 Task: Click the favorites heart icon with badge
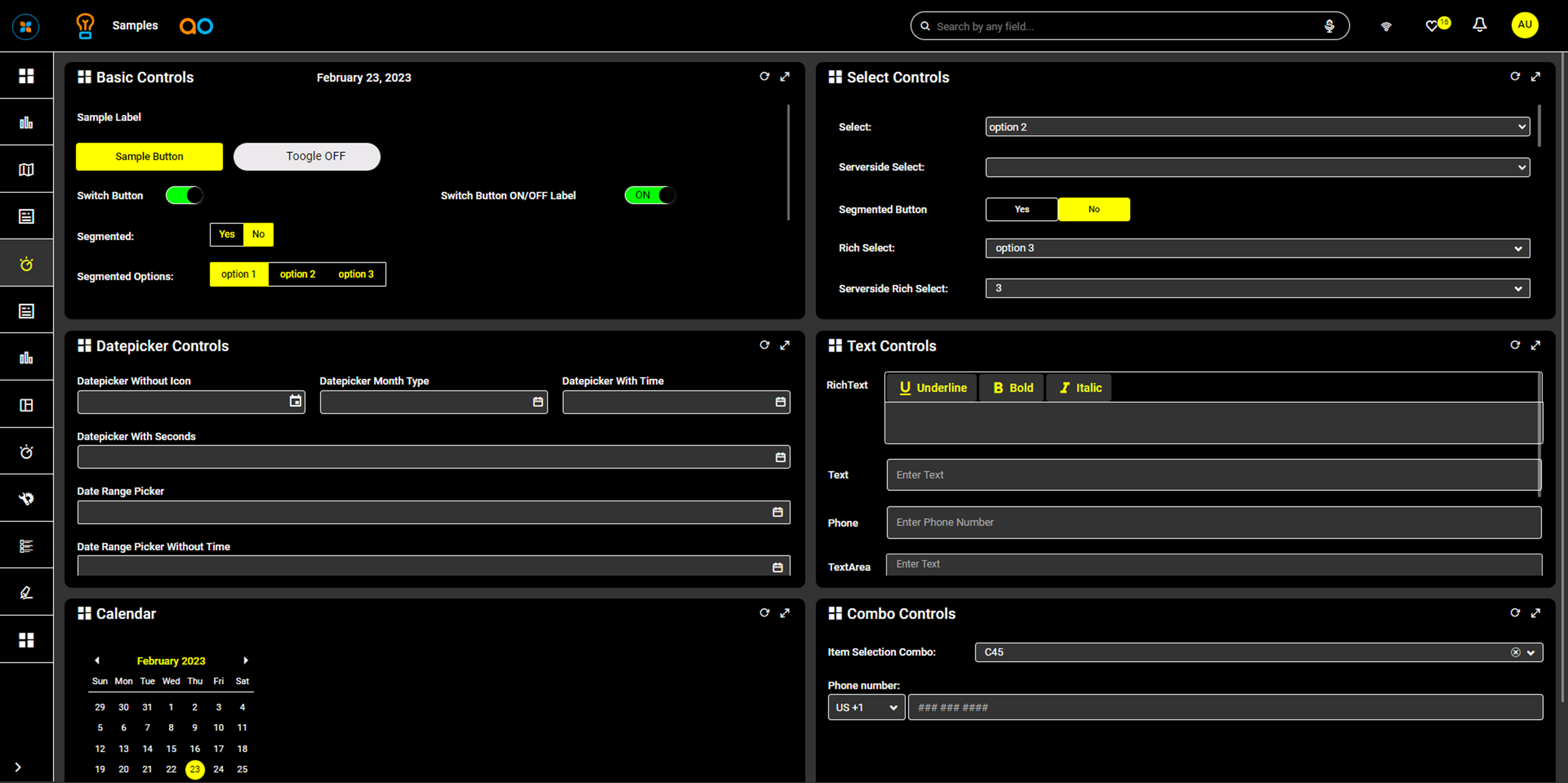1432,26
